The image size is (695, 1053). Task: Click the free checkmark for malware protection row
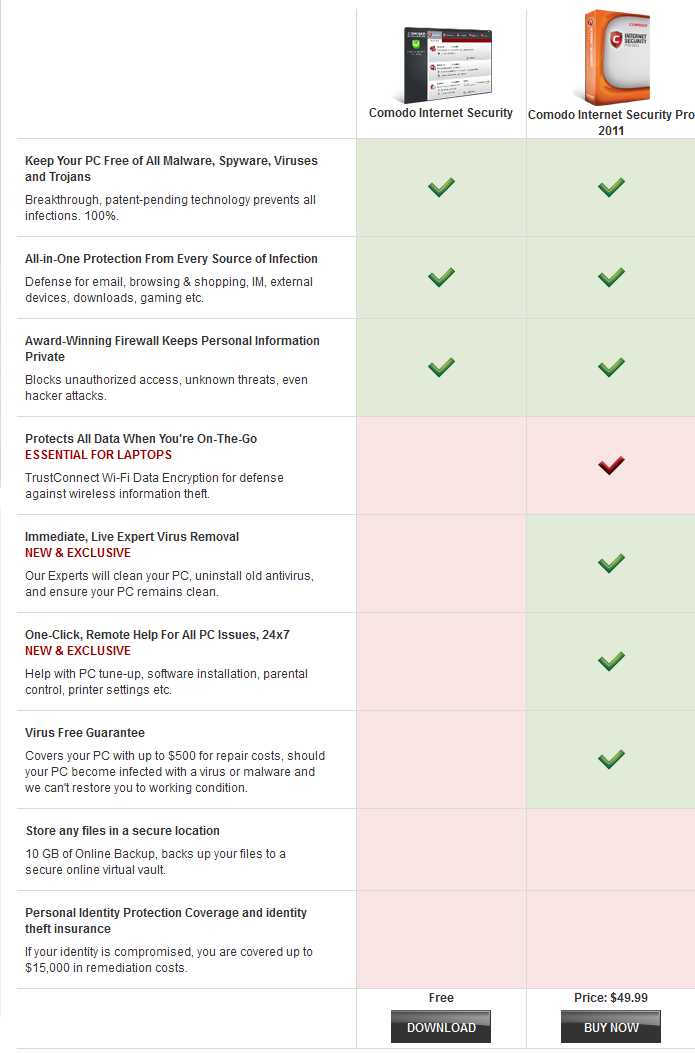(x=441, y=187)
